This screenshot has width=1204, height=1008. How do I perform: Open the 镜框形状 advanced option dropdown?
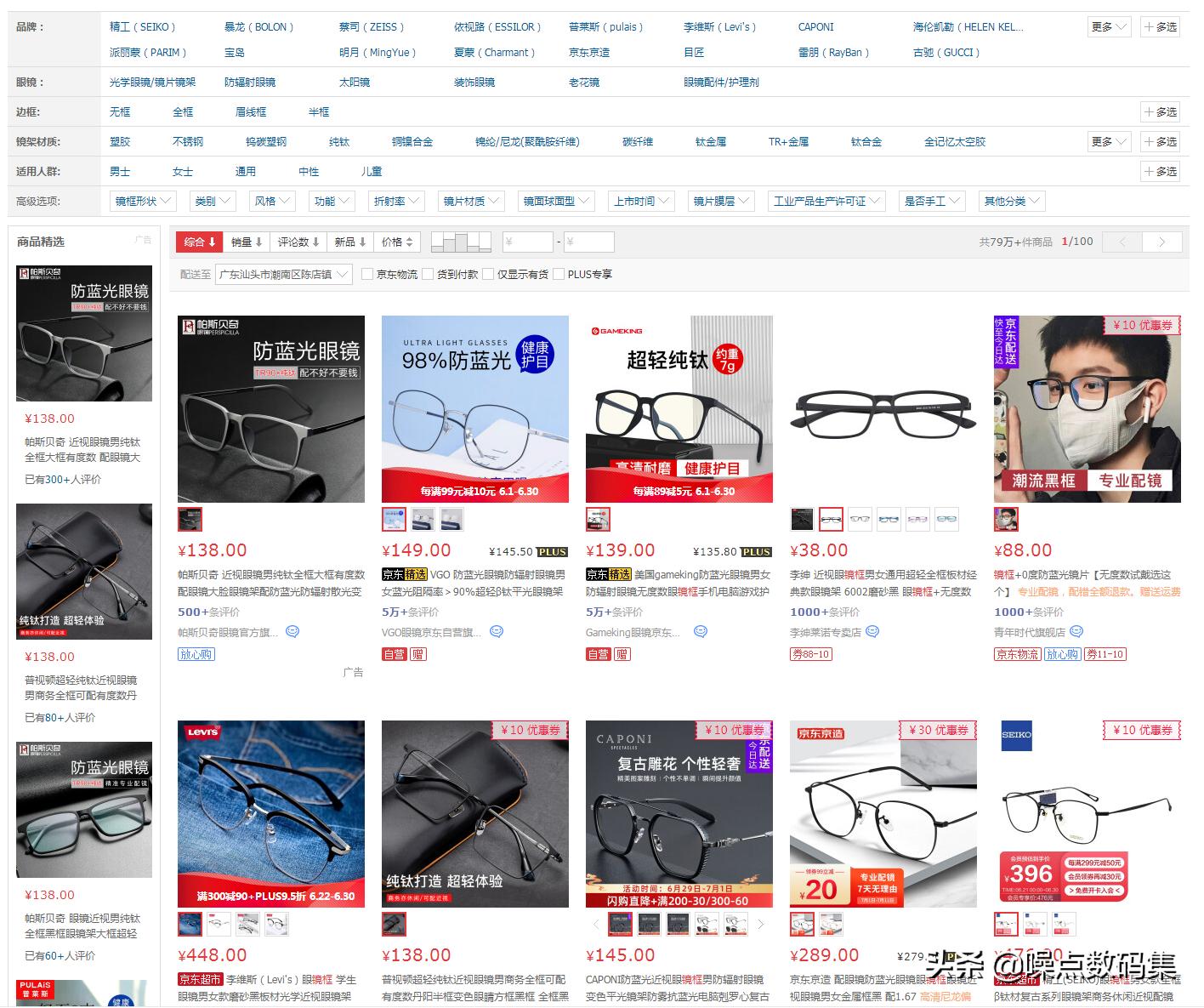[143, 202]
